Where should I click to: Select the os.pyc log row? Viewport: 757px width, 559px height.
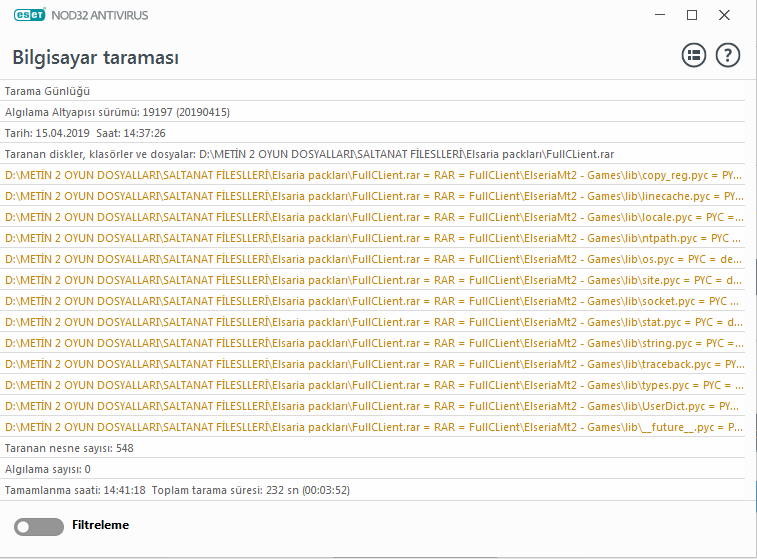[x=373, y=259]
